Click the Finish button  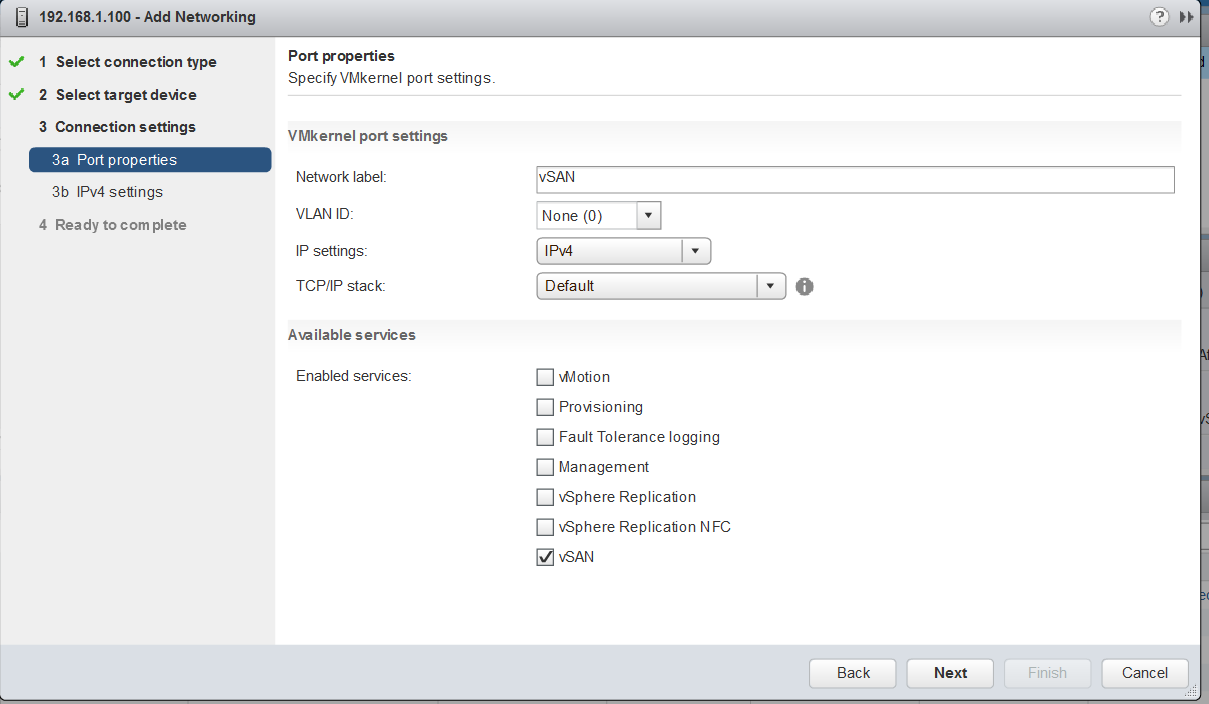(x=1047, y=673)
